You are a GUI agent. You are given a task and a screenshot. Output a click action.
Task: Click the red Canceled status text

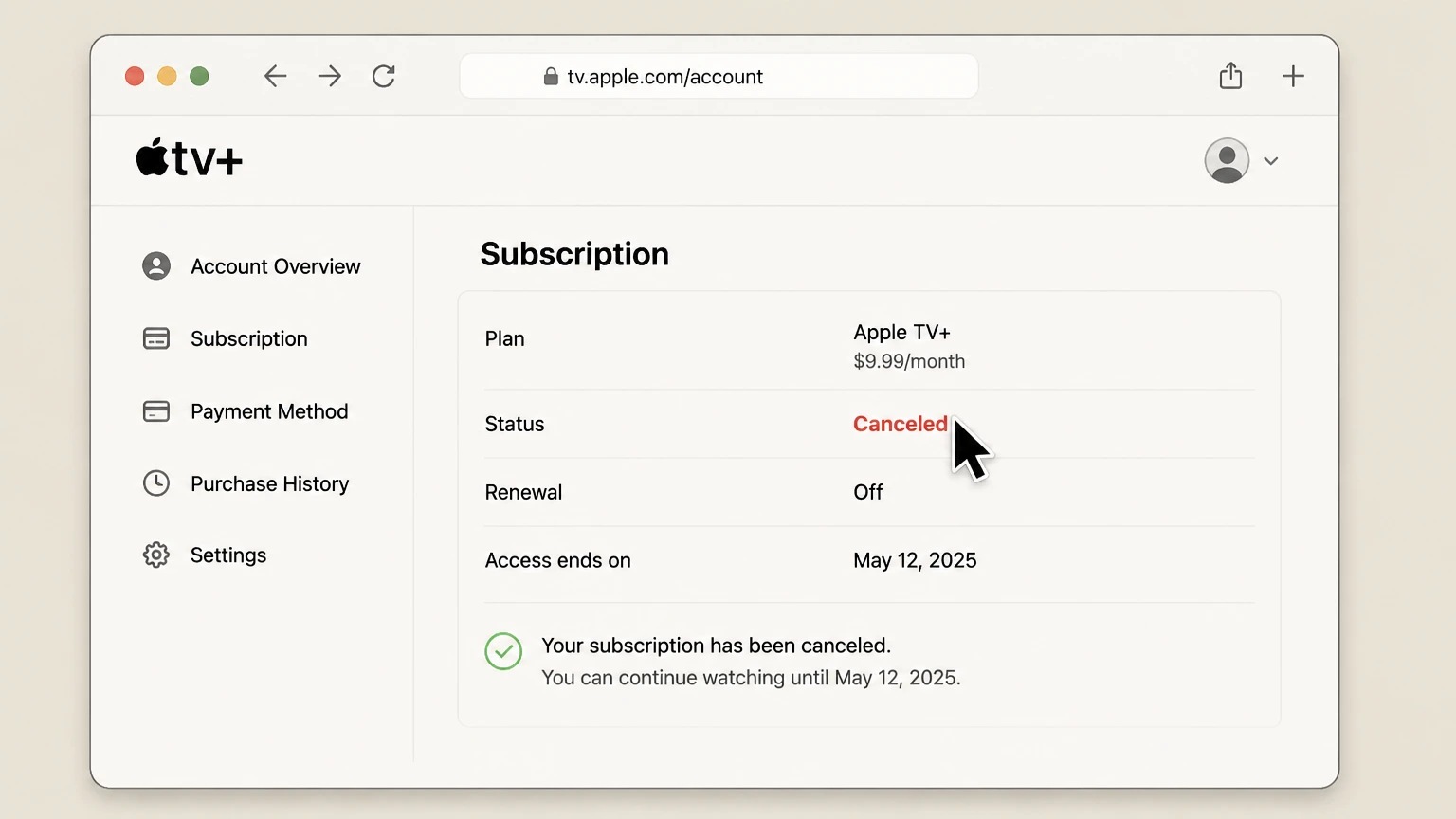coord(901,424)
